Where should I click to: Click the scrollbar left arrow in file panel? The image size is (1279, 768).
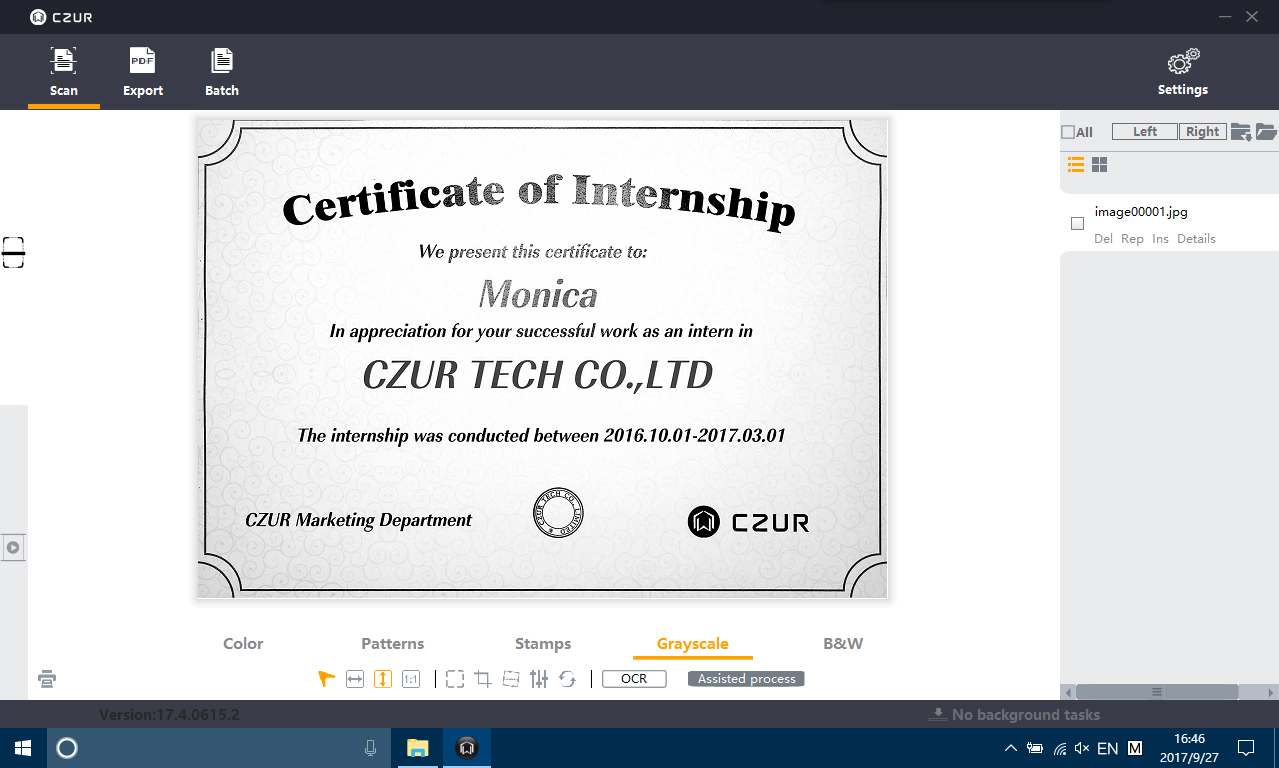1068,692
